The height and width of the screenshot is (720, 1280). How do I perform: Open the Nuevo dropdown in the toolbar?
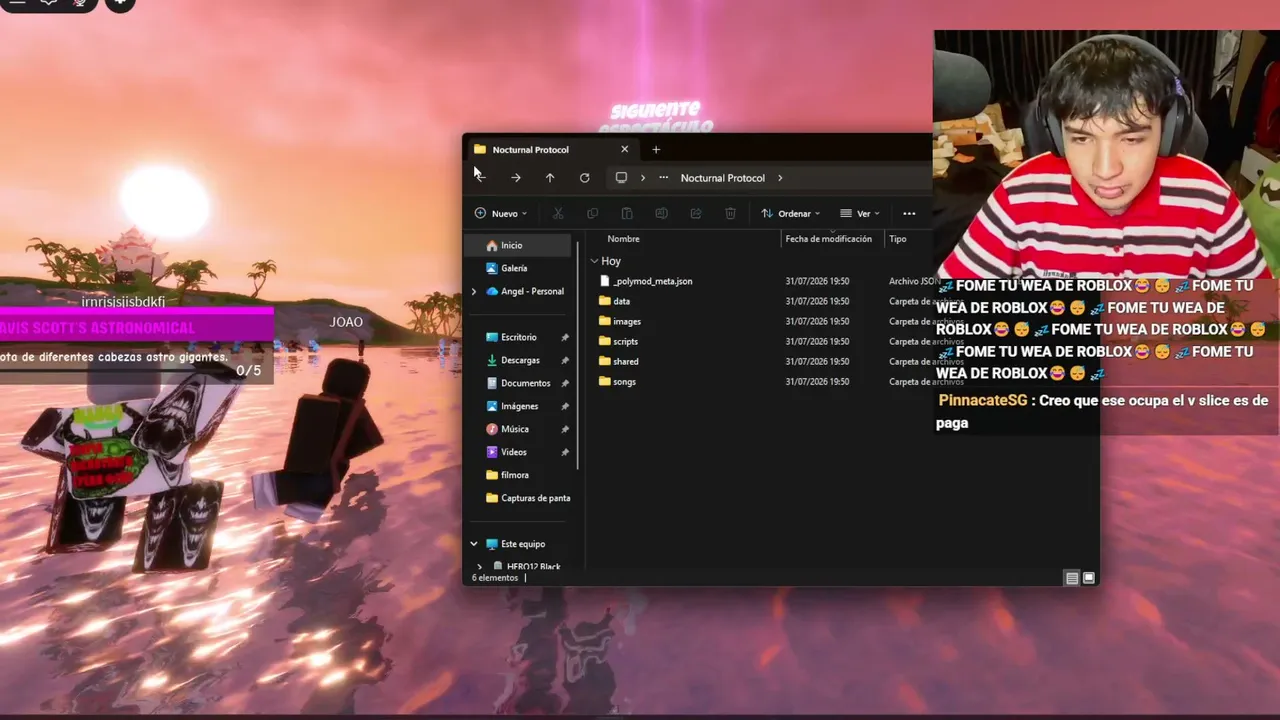point(500,213)
